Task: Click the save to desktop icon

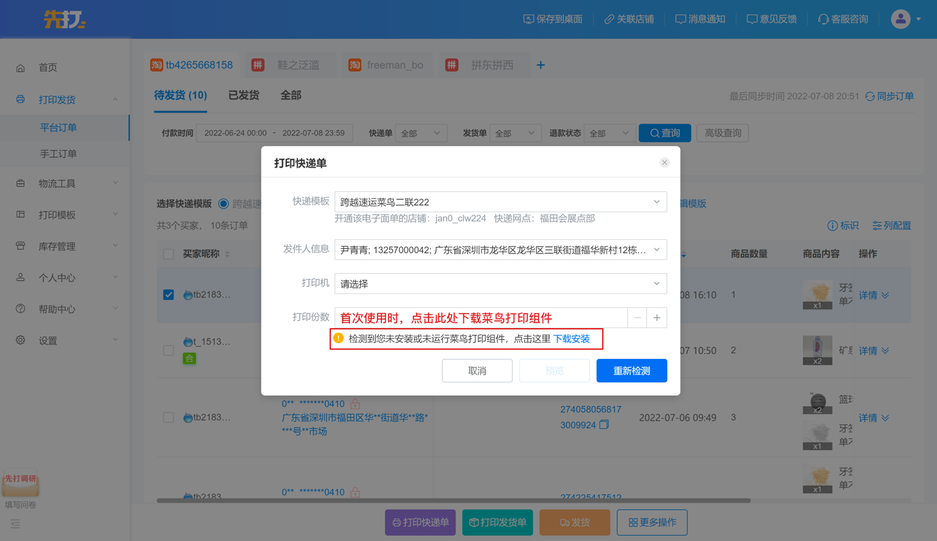Action: (529, 19)
